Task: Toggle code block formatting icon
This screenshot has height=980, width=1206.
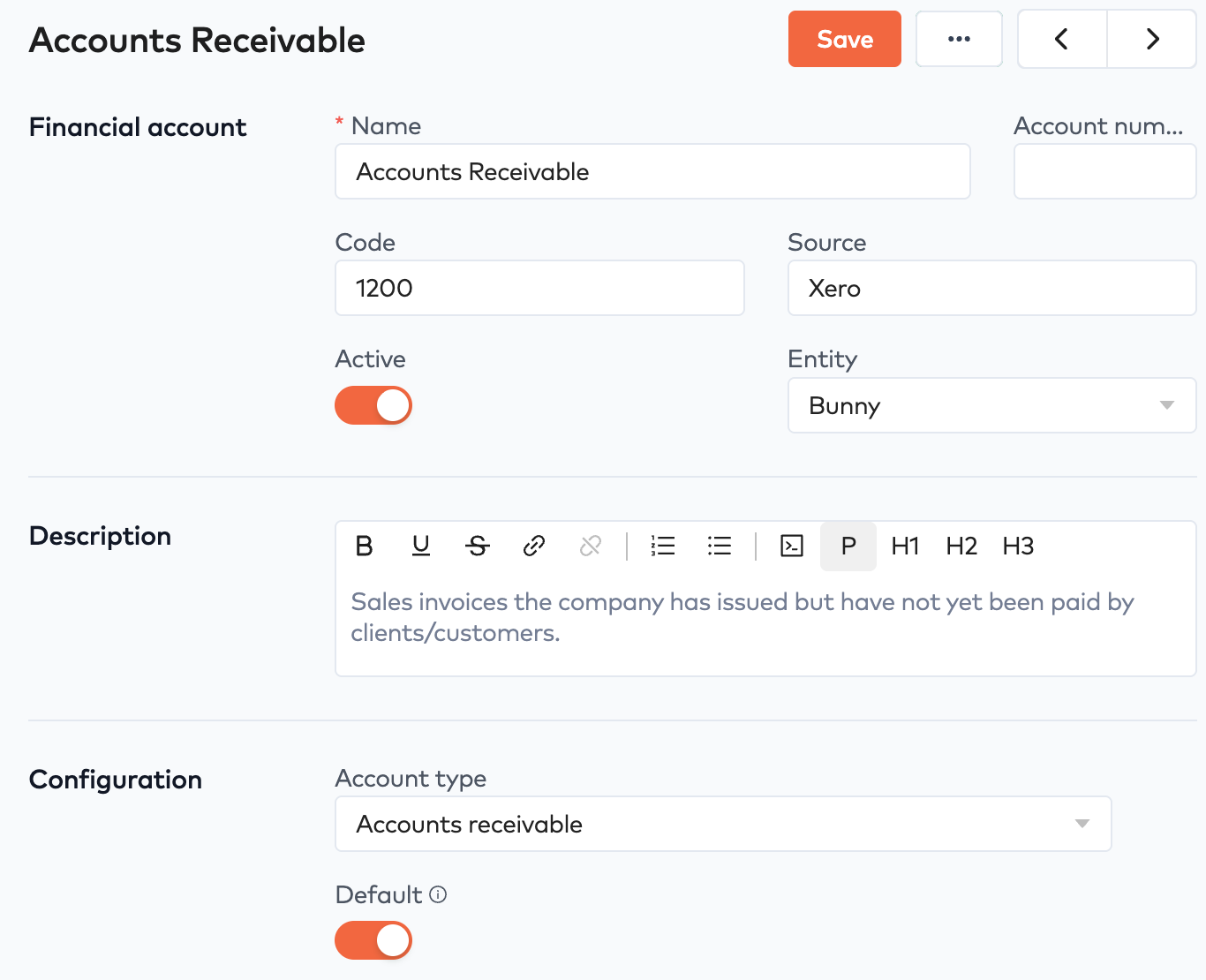Action: 792,547
